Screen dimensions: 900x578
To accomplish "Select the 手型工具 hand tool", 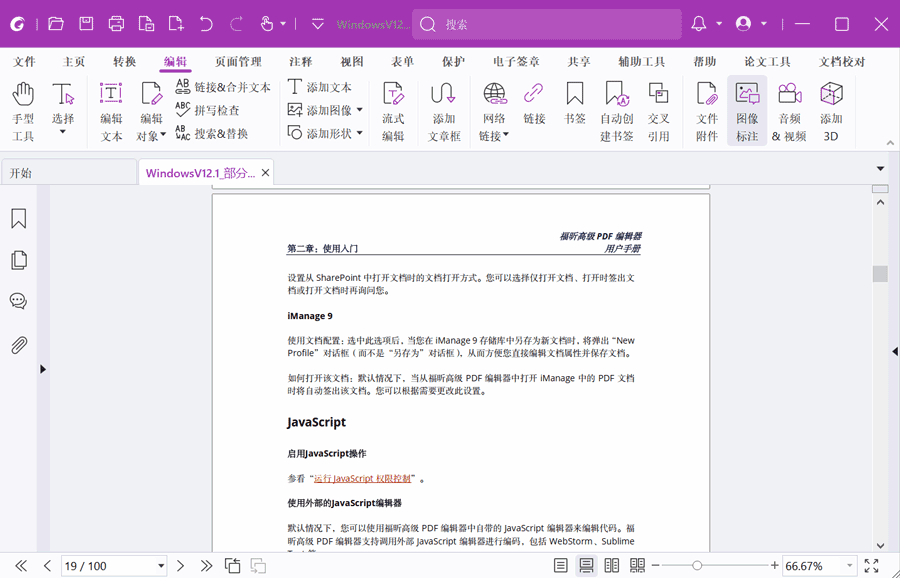I will (23, 111).
